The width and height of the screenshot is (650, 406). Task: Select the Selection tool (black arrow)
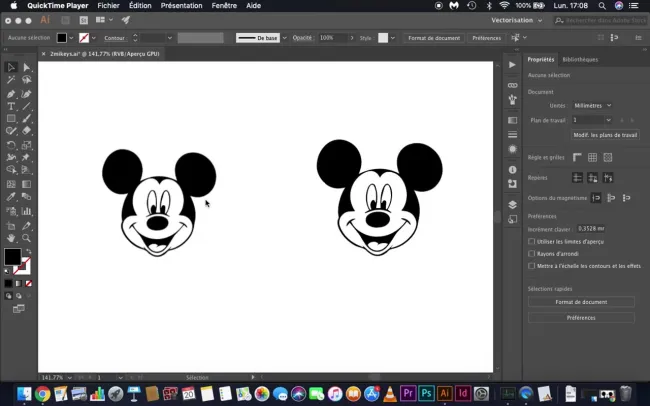[11, 67]
